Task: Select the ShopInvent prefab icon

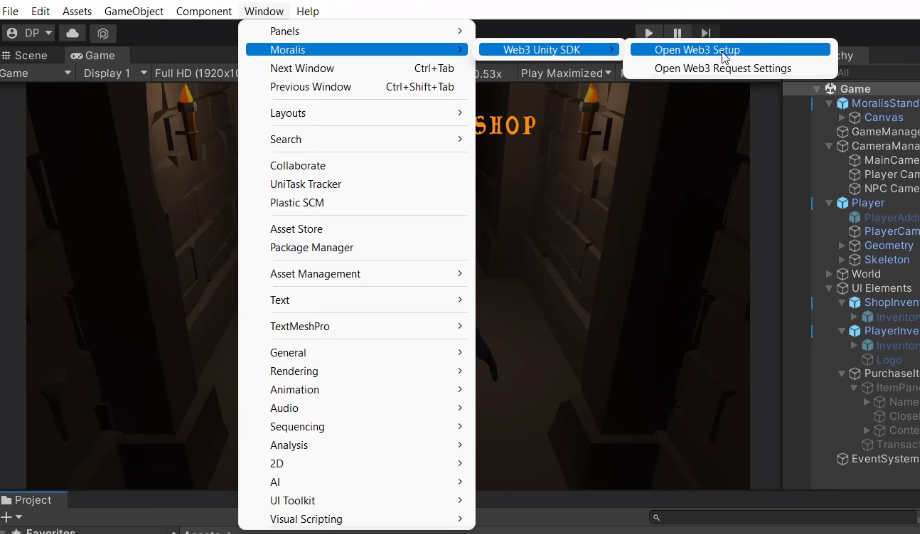Action: (855, 302)
